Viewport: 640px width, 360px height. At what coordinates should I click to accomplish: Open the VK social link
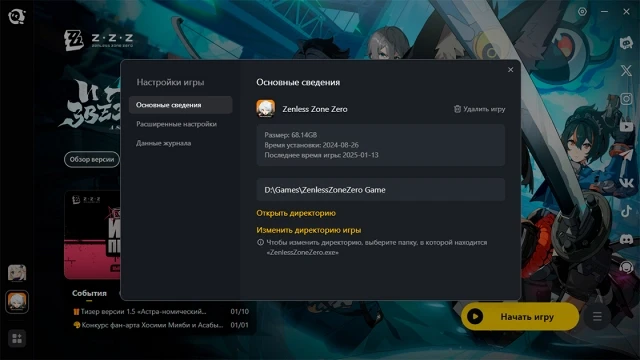click(626, 183)
